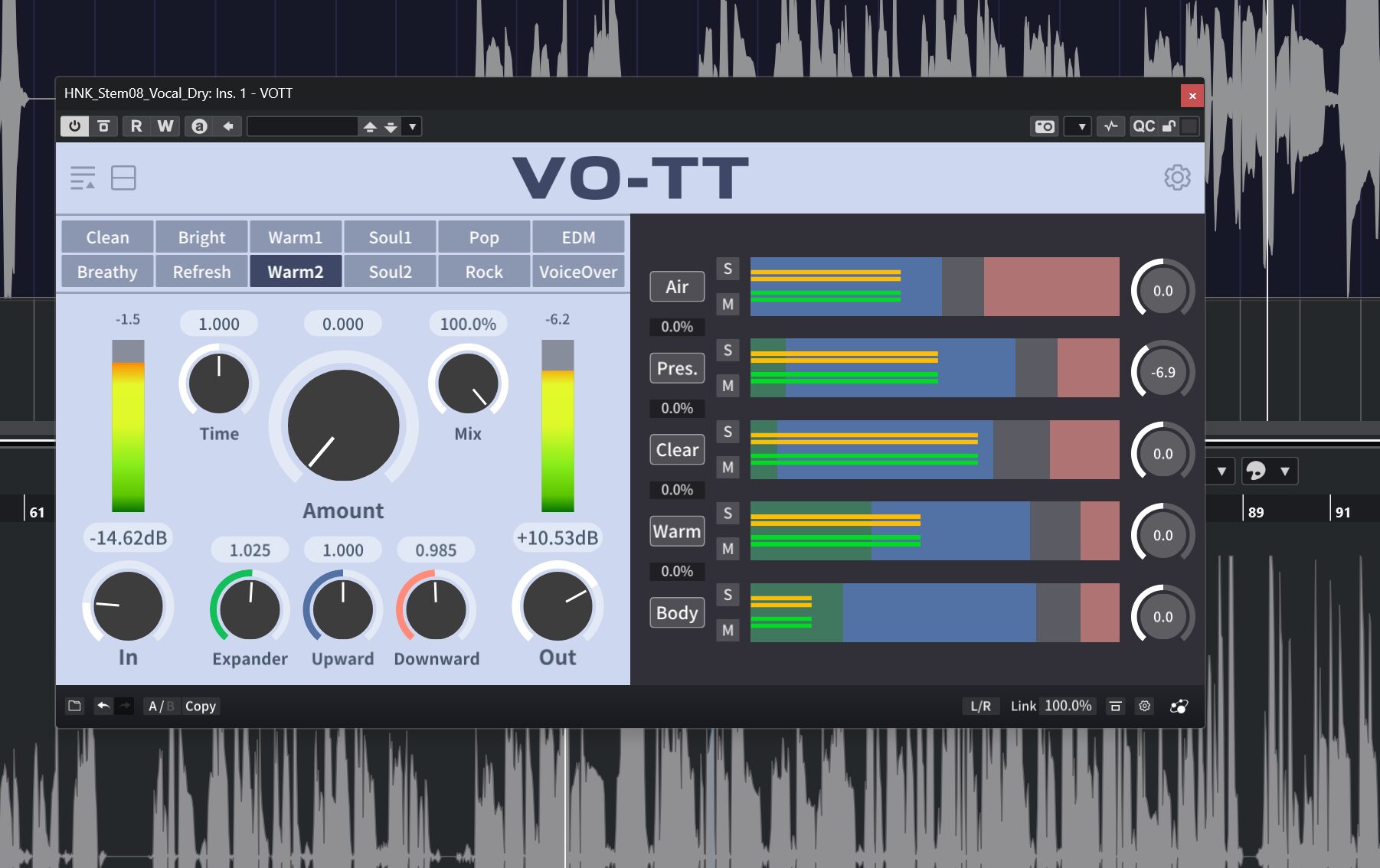Viewport: 1380px width, 868px height.
Task: Click the undo arrow in bottom bar
Action: (x=103, y=706)
